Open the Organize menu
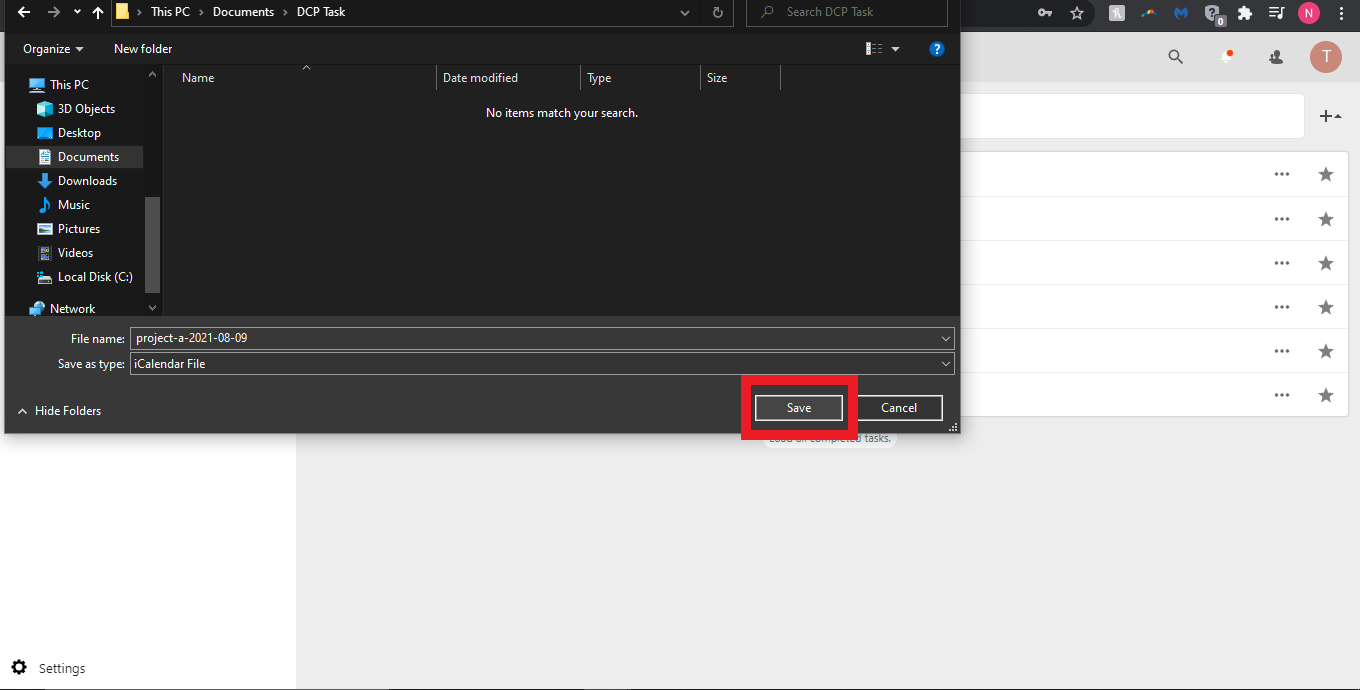Screen dimensions: 1360x690 [x=53, y=49]
